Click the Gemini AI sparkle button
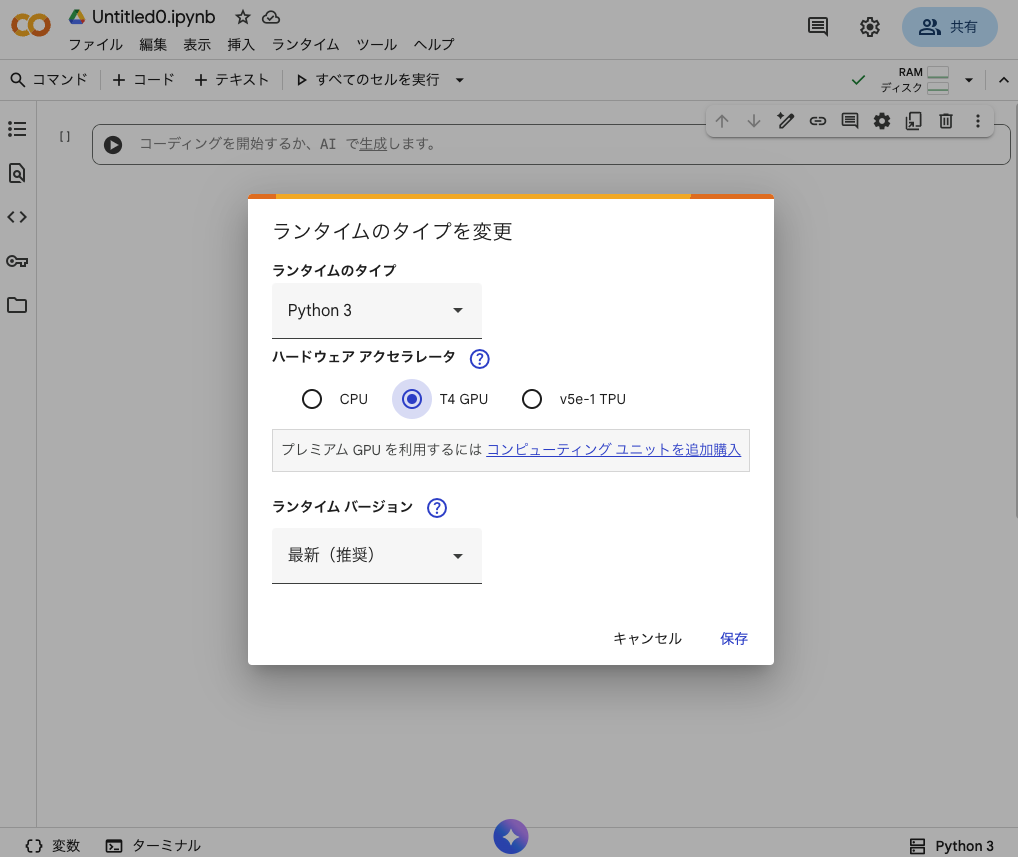 pyautogui.click(x=510, y=837)
